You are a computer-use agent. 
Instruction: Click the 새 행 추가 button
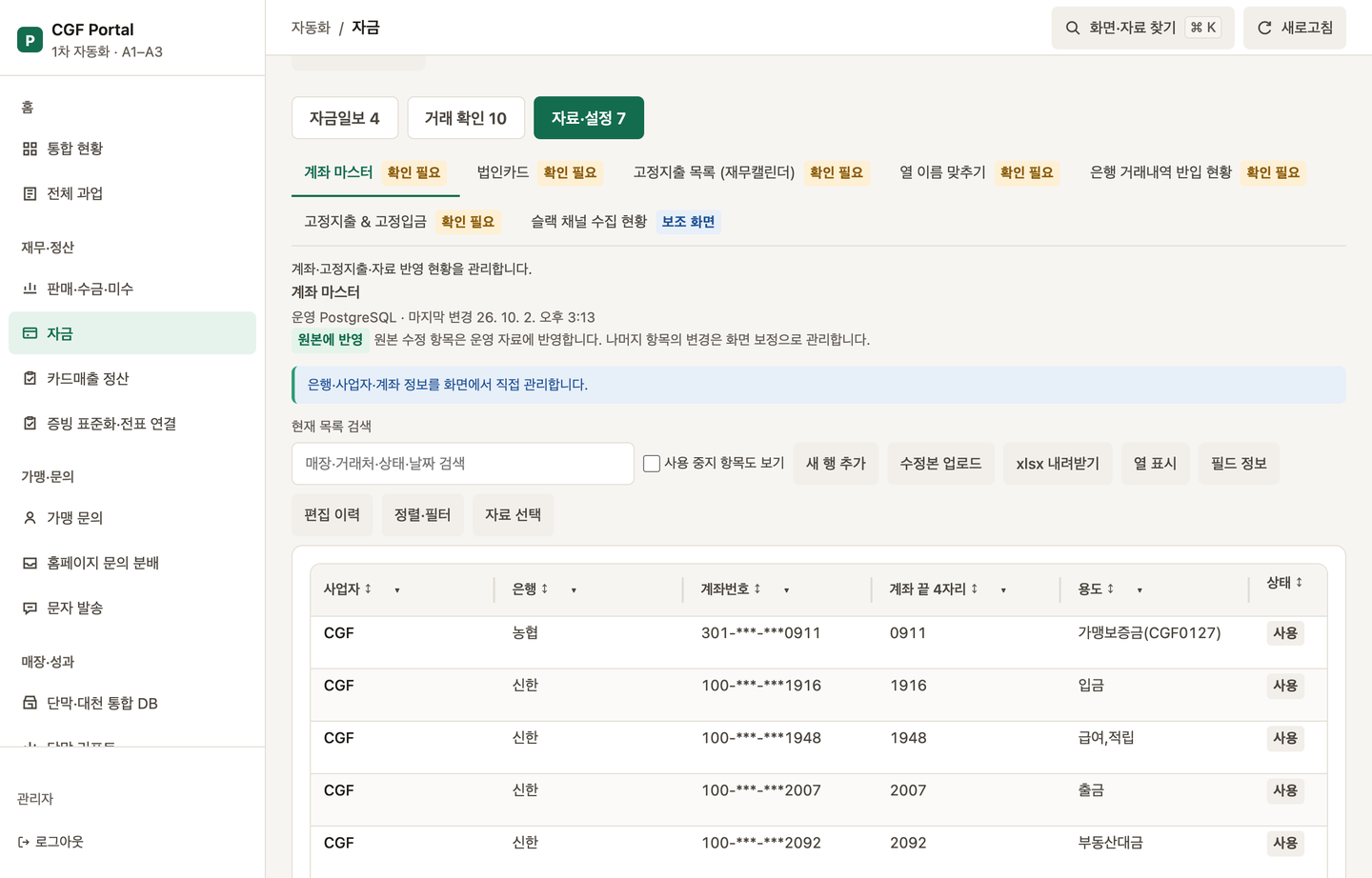836,464
